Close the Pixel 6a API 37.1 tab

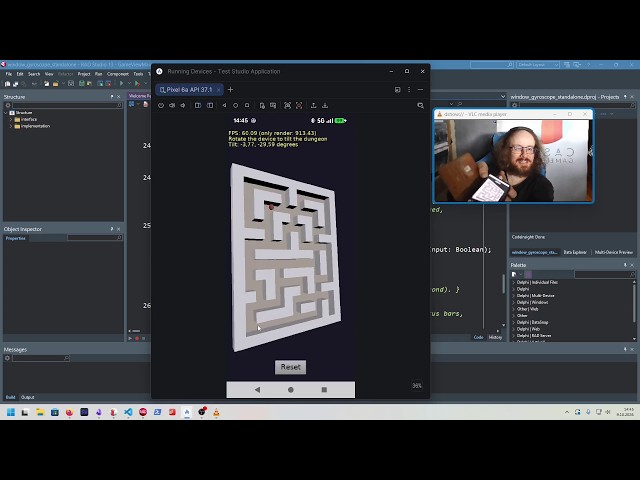point(219,90)
